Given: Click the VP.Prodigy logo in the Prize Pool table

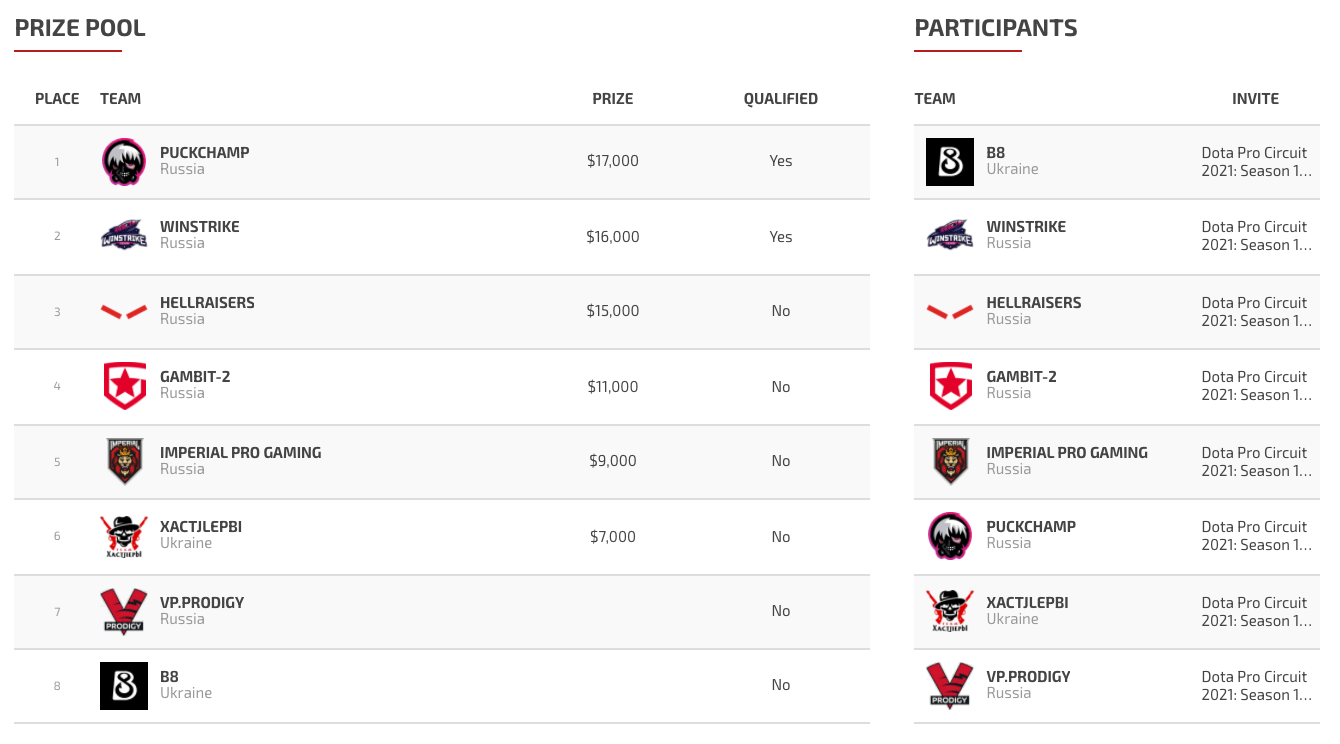Looking at the screenshot, I should click(124, 611).
